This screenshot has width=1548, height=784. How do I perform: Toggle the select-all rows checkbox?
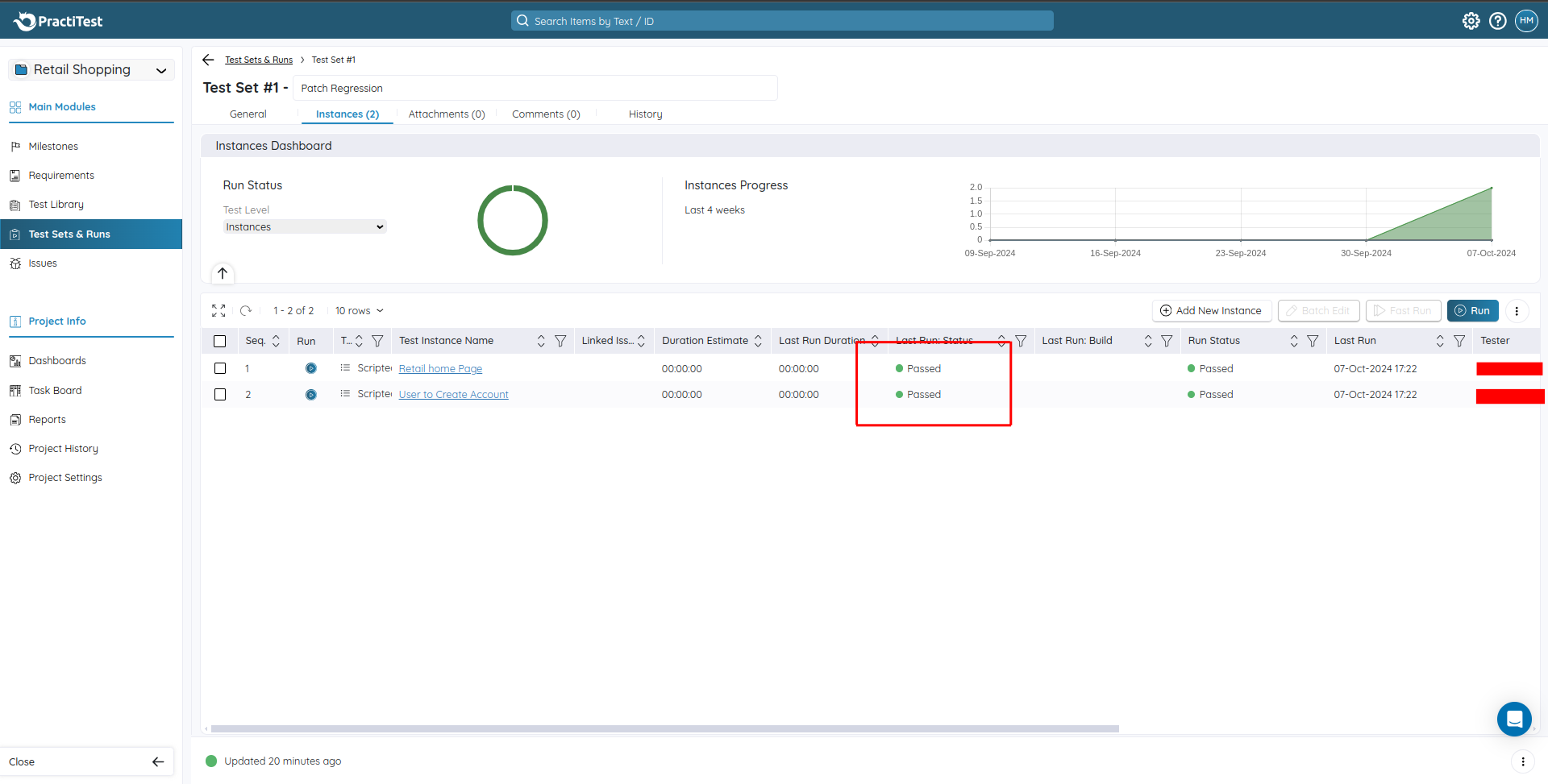[219, 341]
